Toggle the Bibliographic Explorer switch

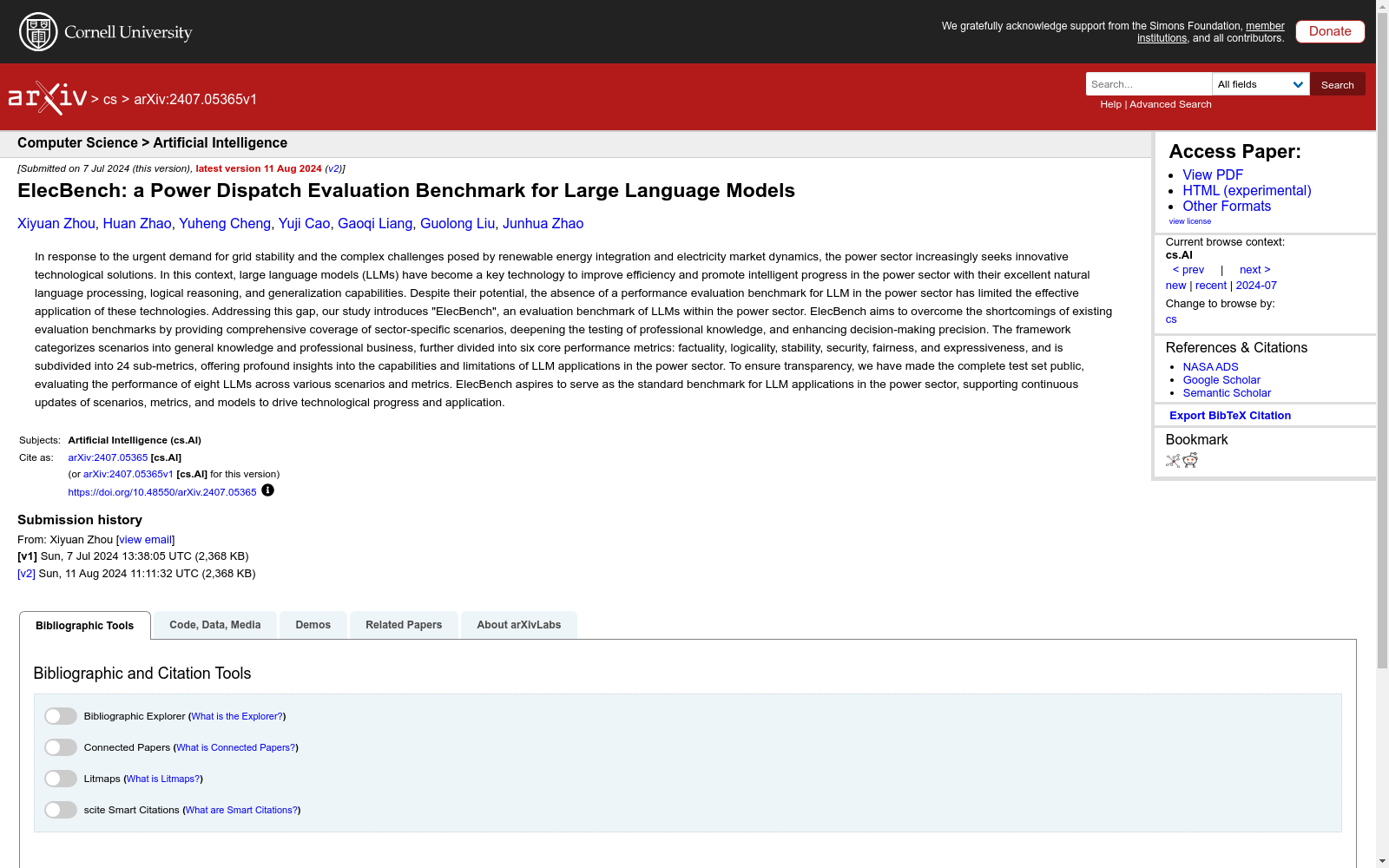point(61,716)
